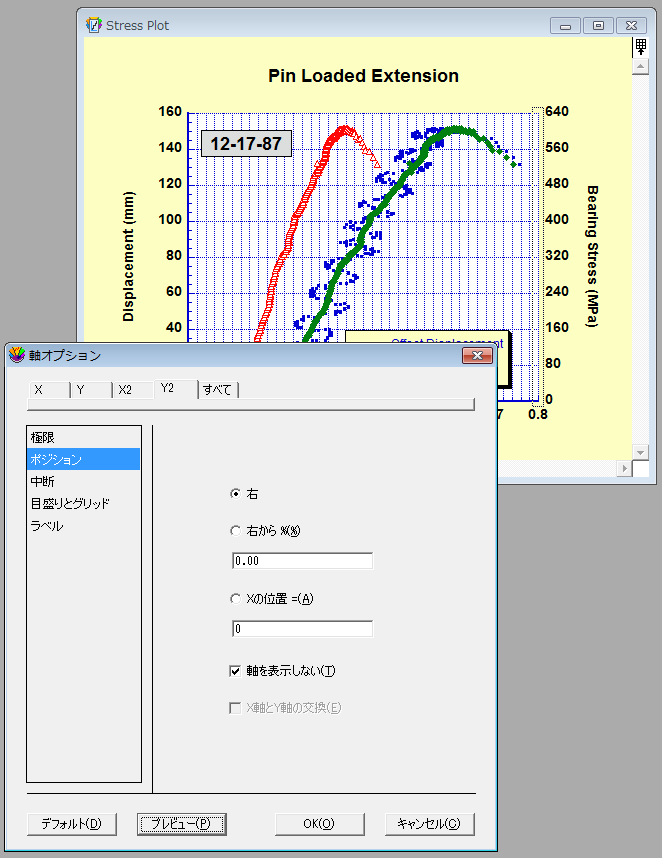
Task: Click the Bearing Stress (MPa) axis label
Action: tap(592, 256)
